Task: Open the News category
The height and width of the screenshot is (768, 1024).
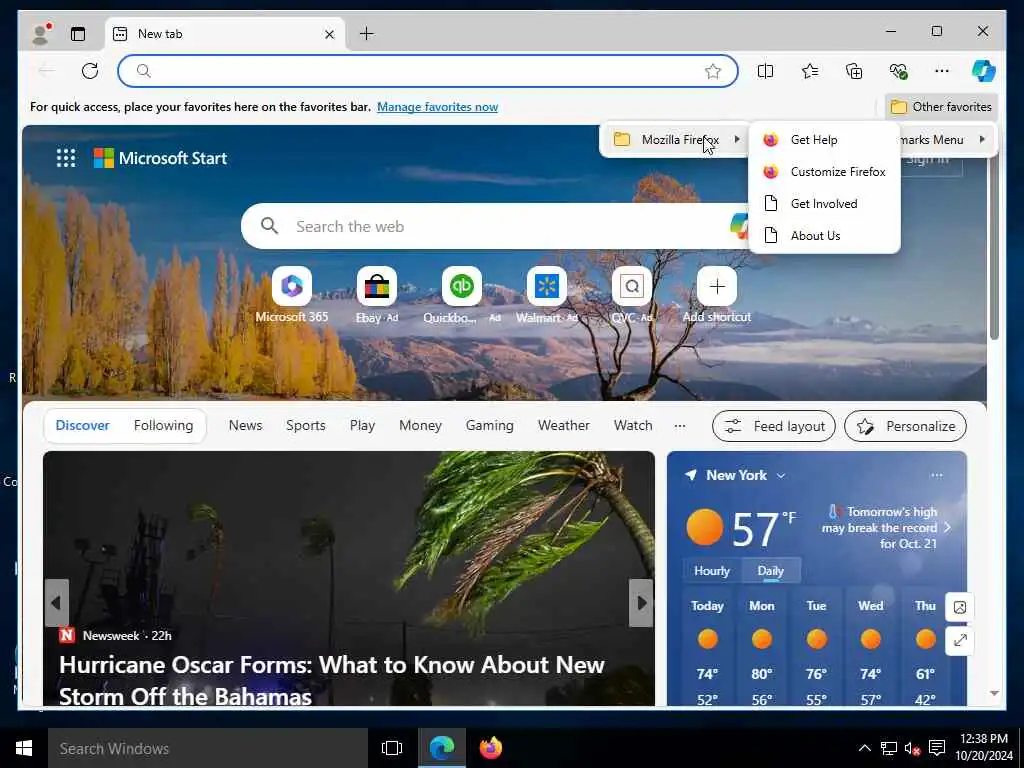Action: tap(246, 425)
